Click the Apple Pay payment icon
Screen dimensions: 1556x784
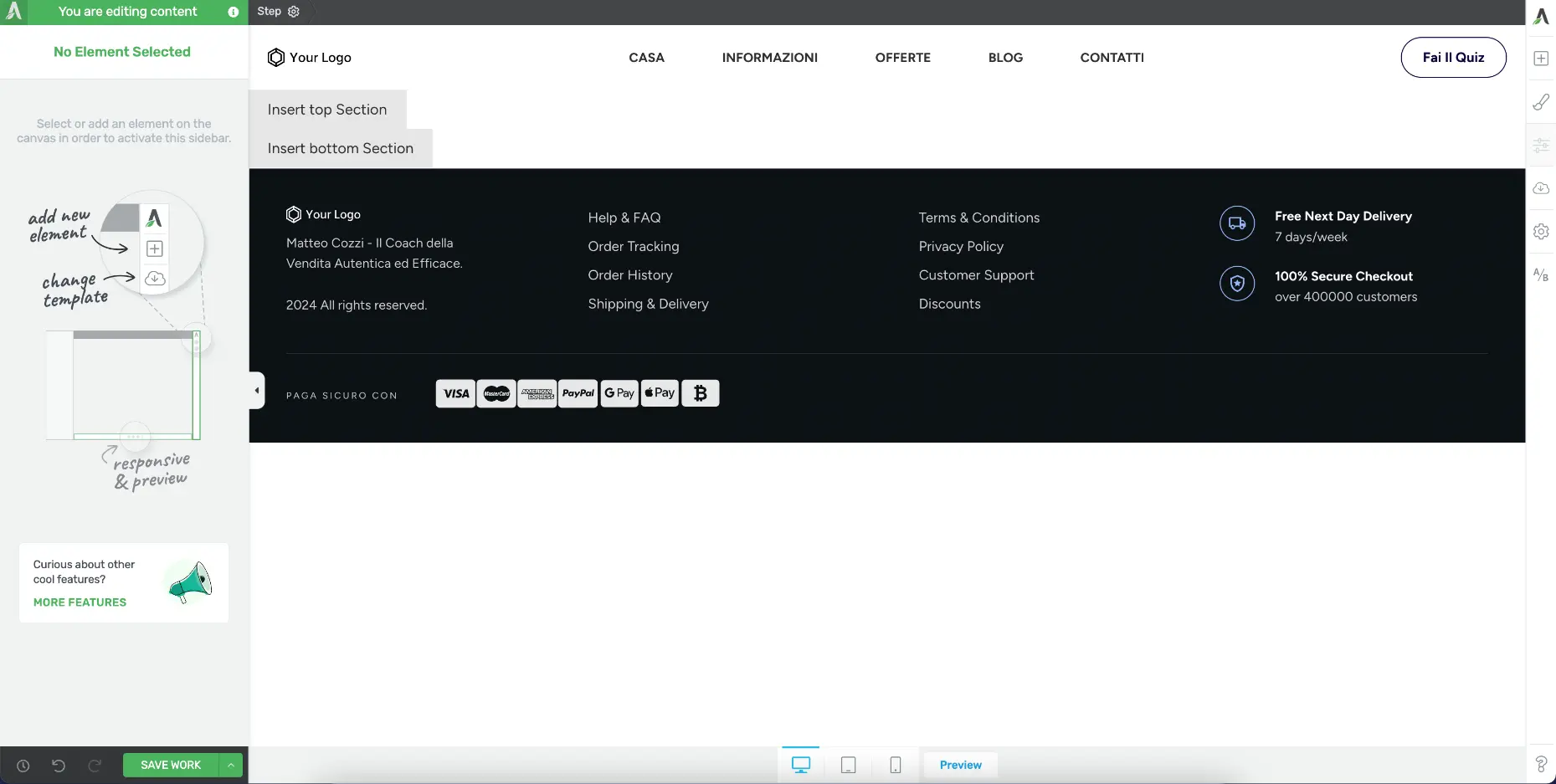point(660,393)
